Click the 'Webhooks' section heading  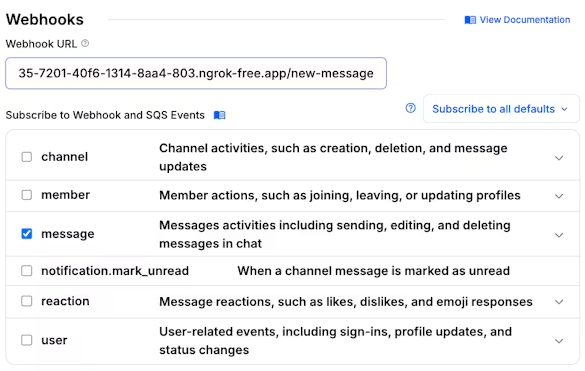(45, 19)
